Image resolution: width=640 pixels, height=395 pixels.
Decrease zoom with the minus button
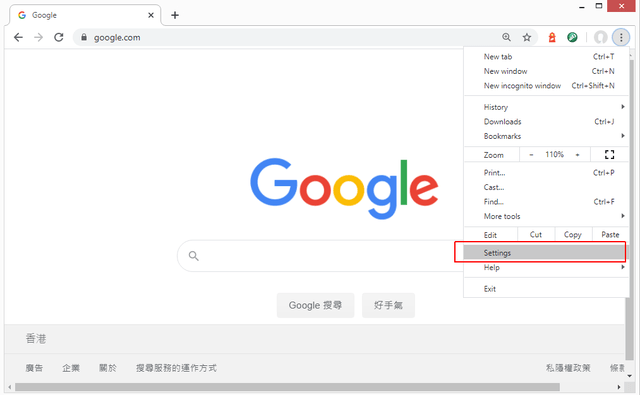[x=531, y=155]
